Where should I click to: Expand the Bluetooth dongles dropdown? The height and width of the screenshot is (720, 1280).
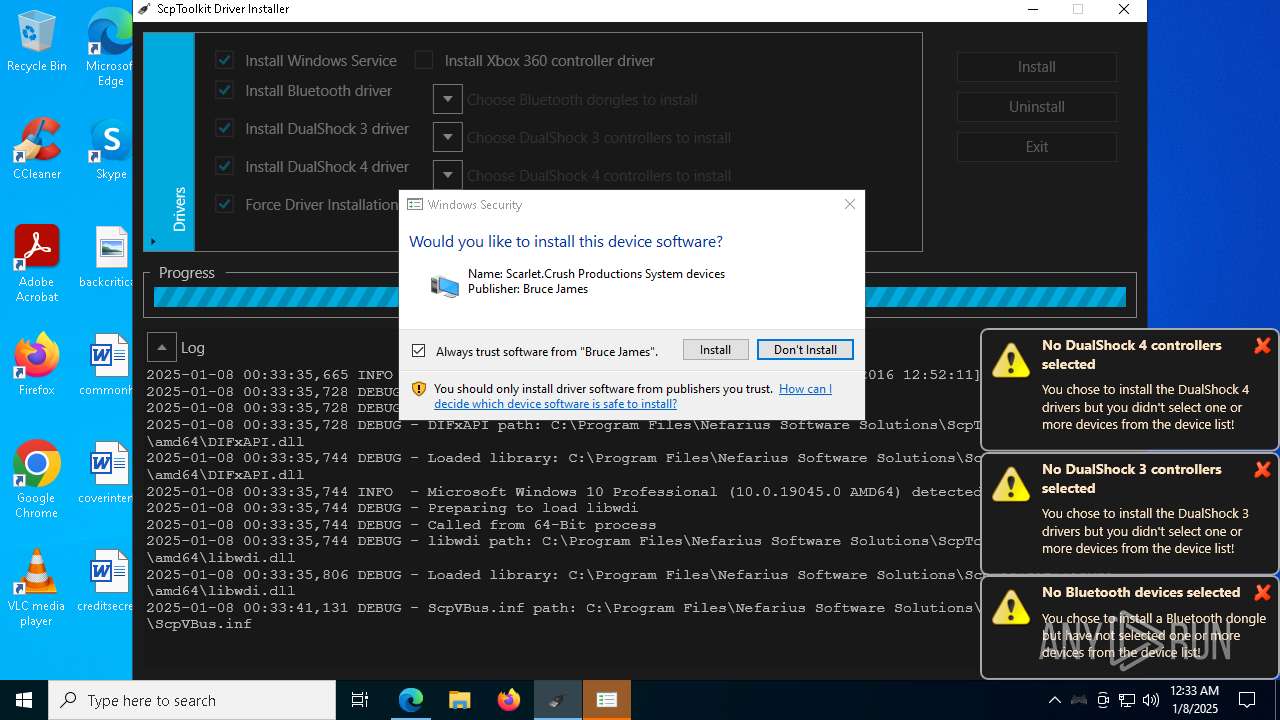[x=447, y=99]
